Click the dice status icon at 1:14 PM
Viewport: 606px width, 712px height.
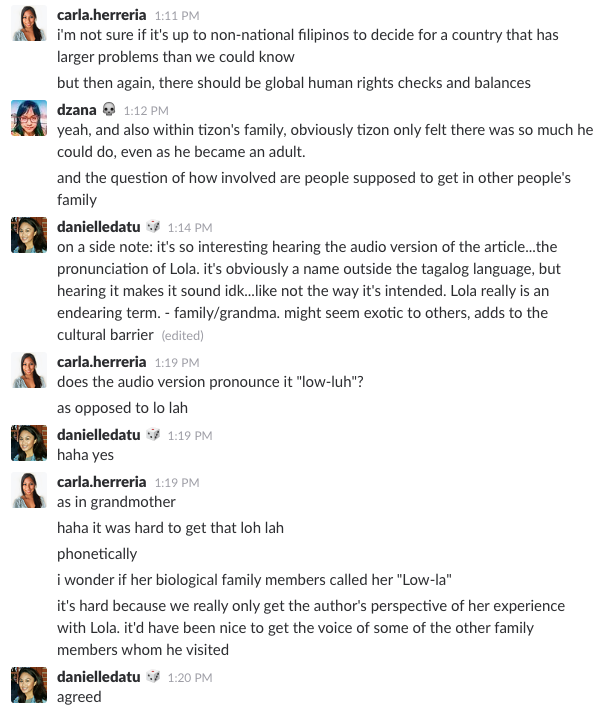click(153, 226)
